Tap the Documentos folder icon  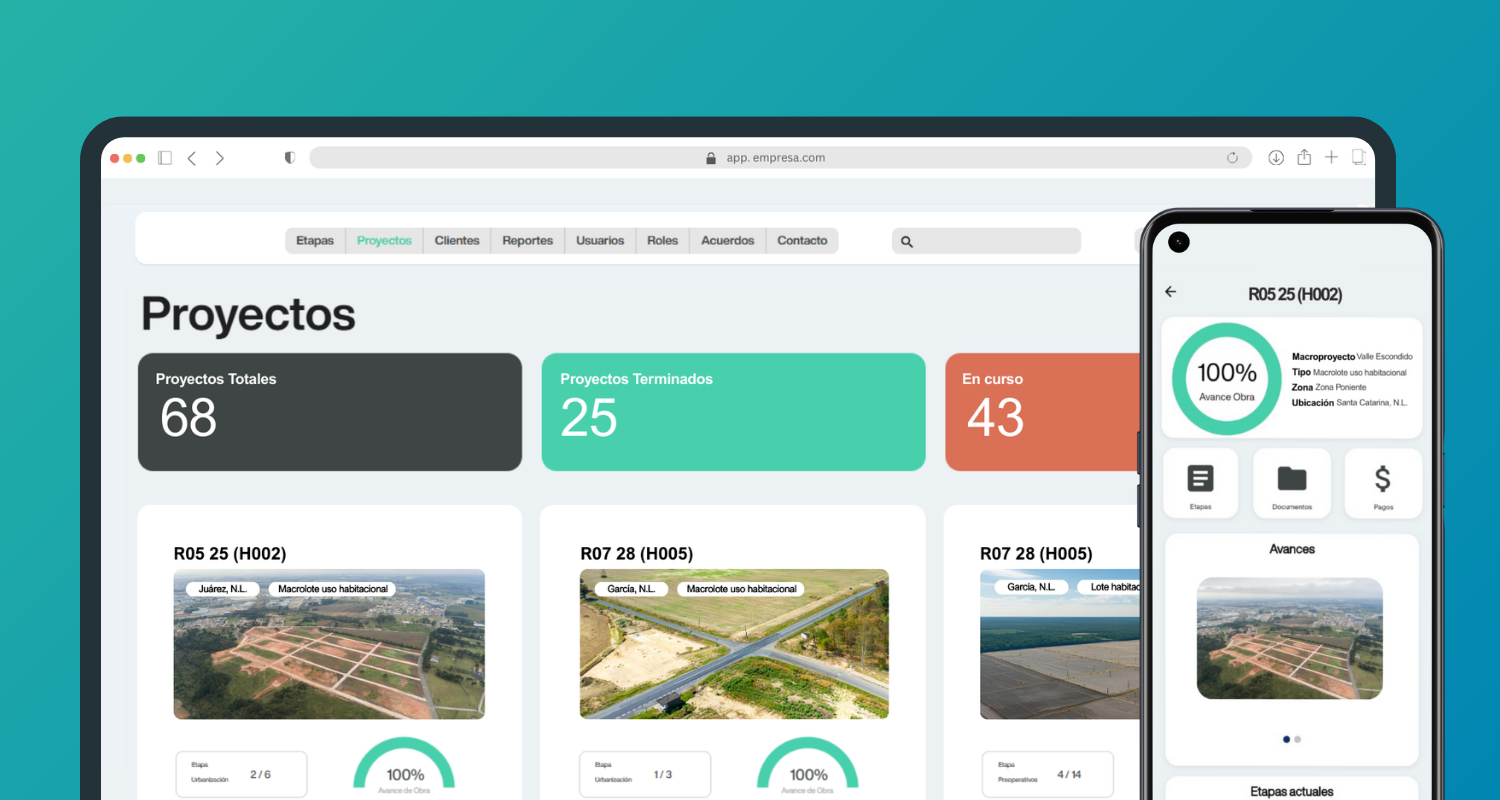tap(1292, 482)
